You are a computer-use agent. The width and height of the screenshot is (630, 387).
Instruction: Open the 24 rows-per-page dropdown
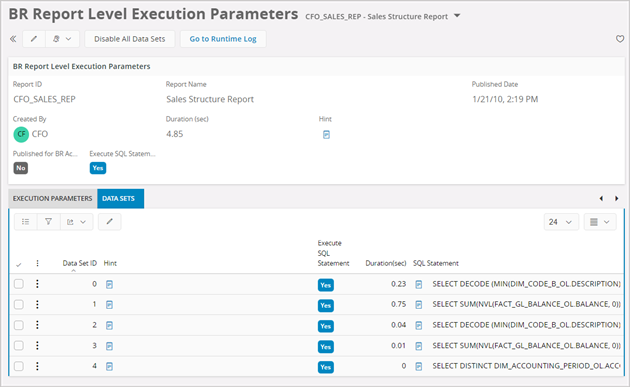coord(561,222)
